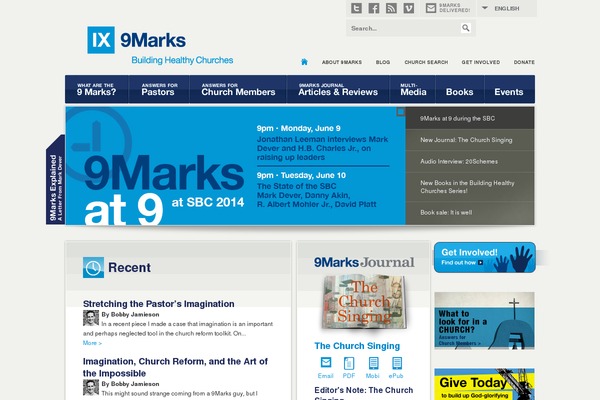Screen dimensions: 600x400
Task: Open Get Involved in top navigation
Action: point(481,62)
